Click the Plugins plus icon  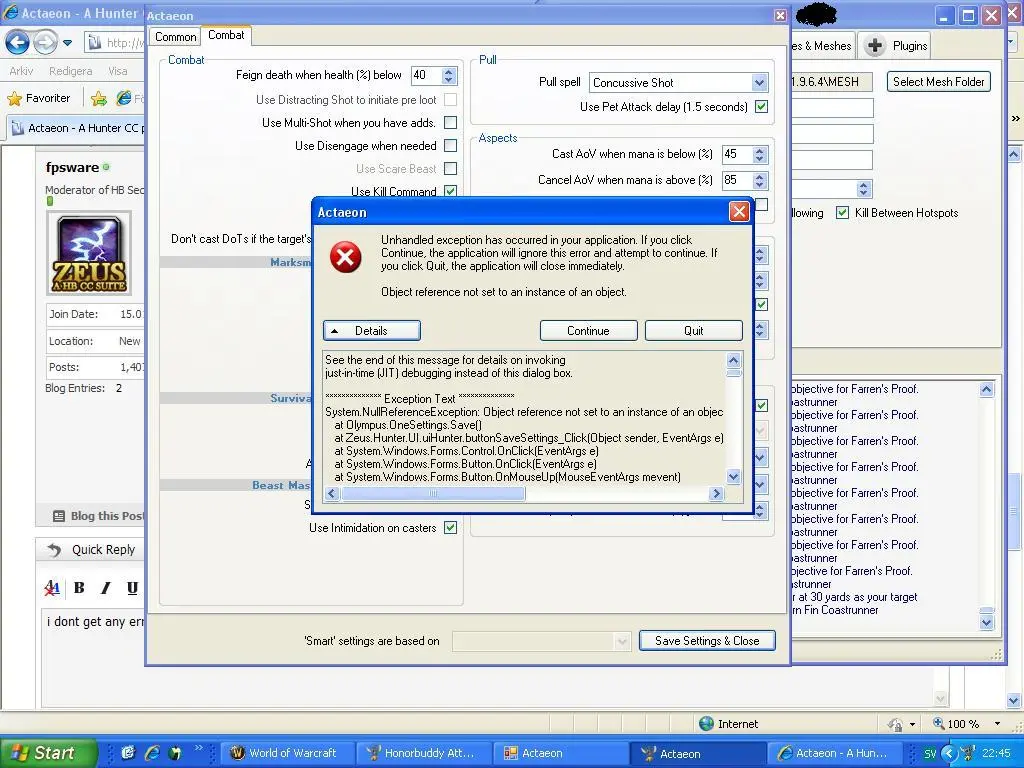click(x=874, y=46)
